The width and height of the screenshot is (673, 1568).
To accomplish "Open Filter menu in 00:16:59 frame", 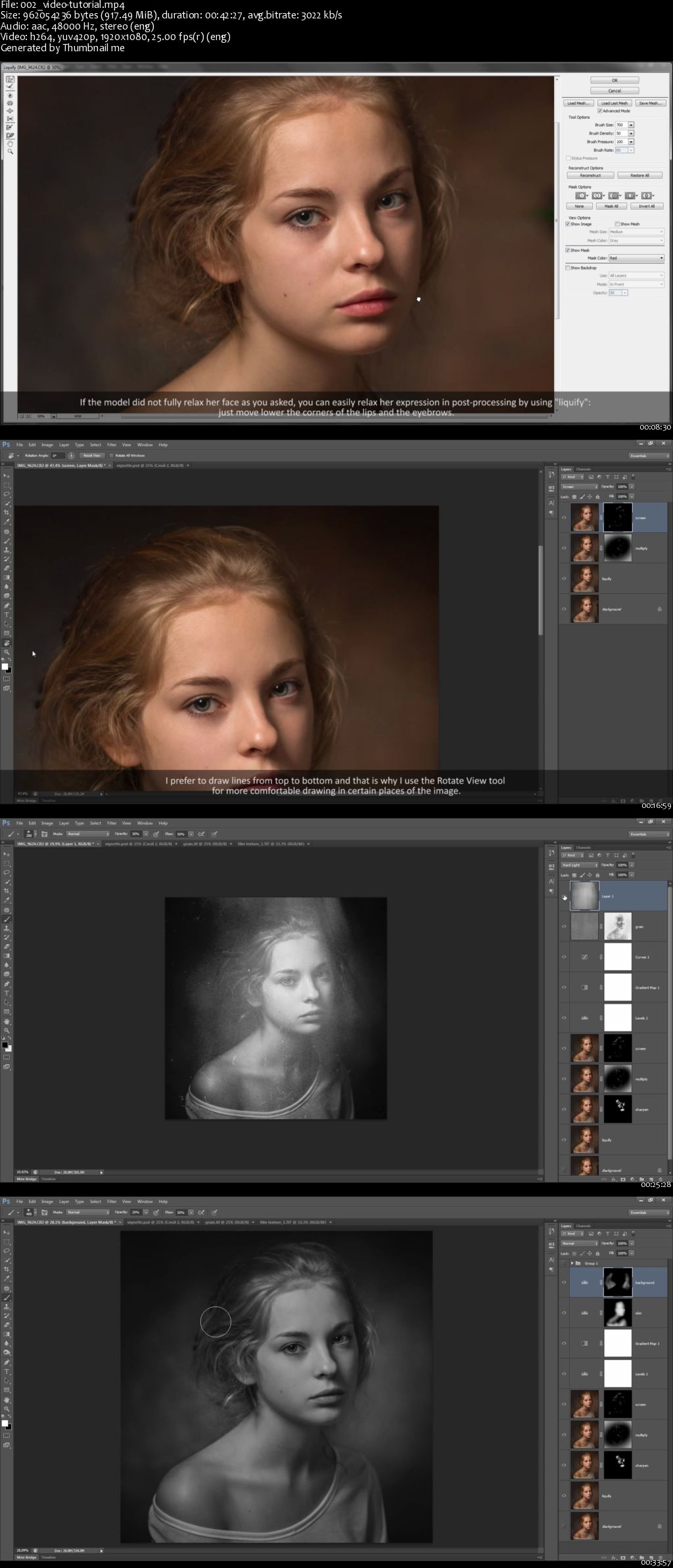I will click(x=112, y=445).
